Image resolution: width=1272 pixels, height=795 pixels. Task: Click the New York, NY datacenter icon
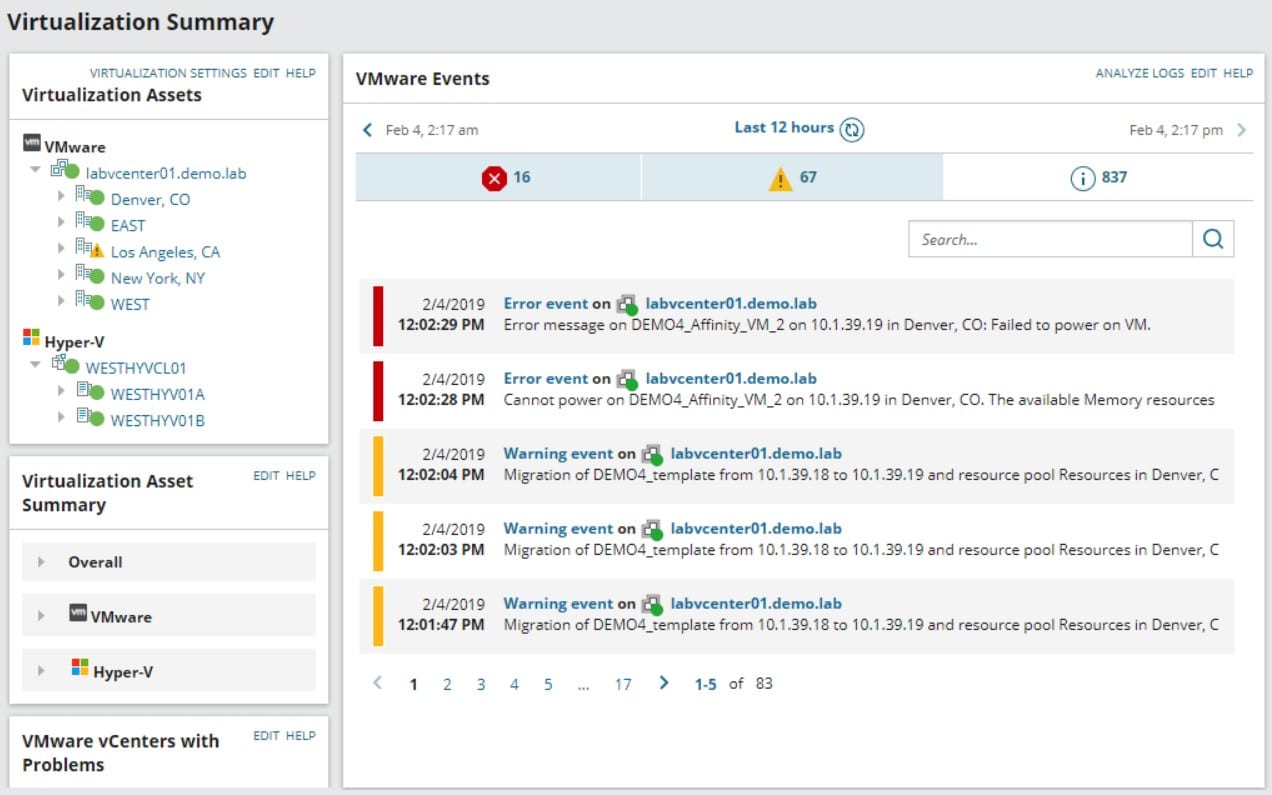[x=90, y=275]
